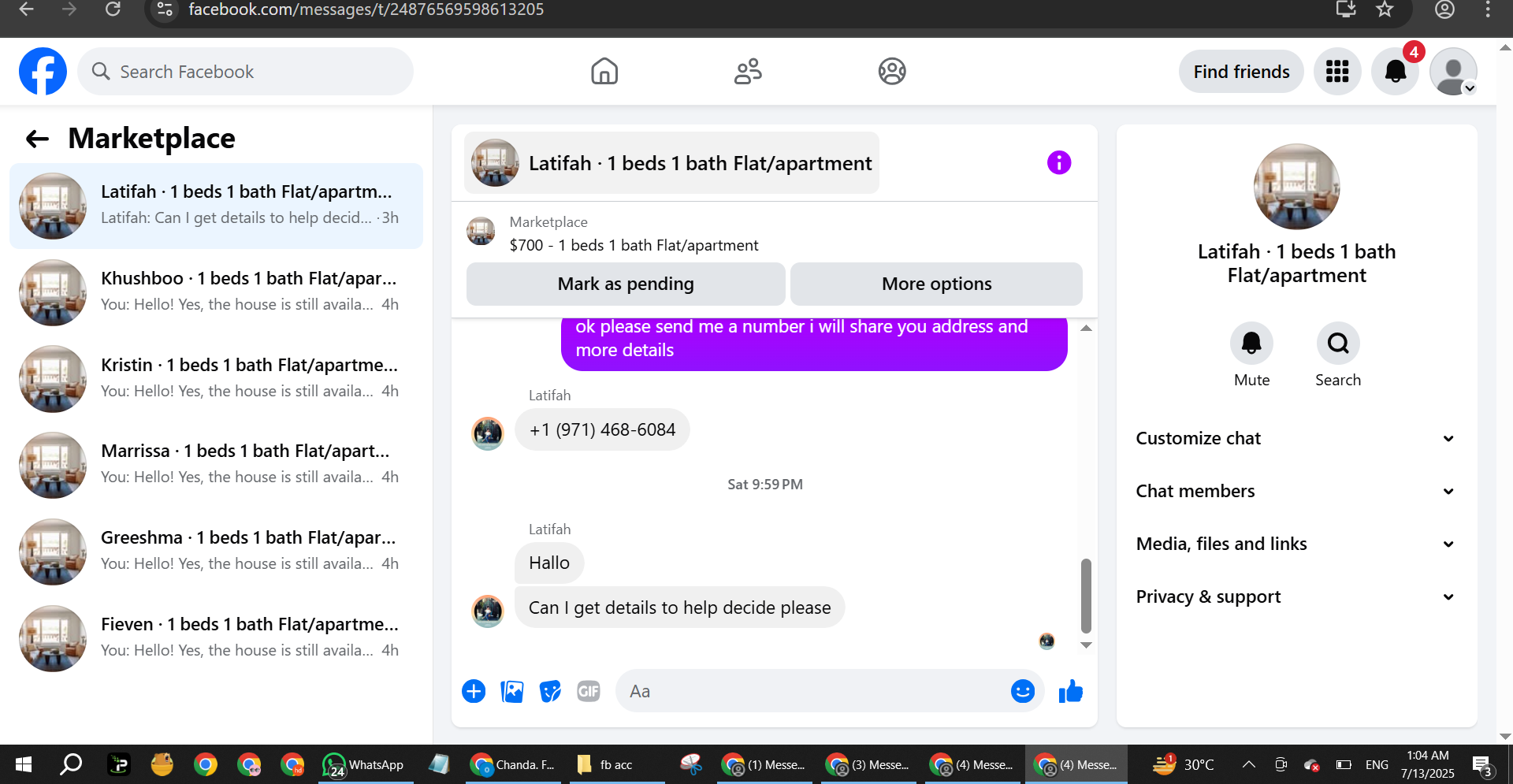Switch to (1) Messe... taskbar window
This screenshot has height=784, width=1513.
coord(764,765)
